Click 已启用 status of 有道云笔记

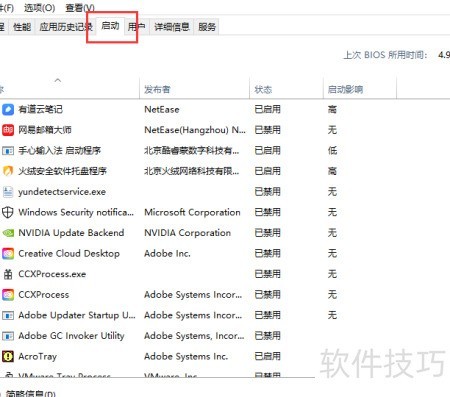tap(267, 109)
